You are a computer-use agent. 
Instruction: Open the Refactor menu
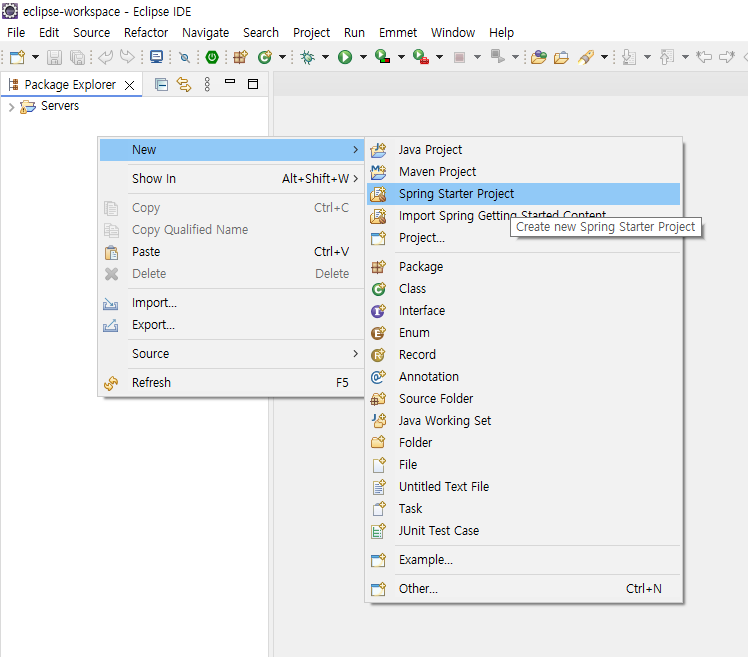point(146,32)
